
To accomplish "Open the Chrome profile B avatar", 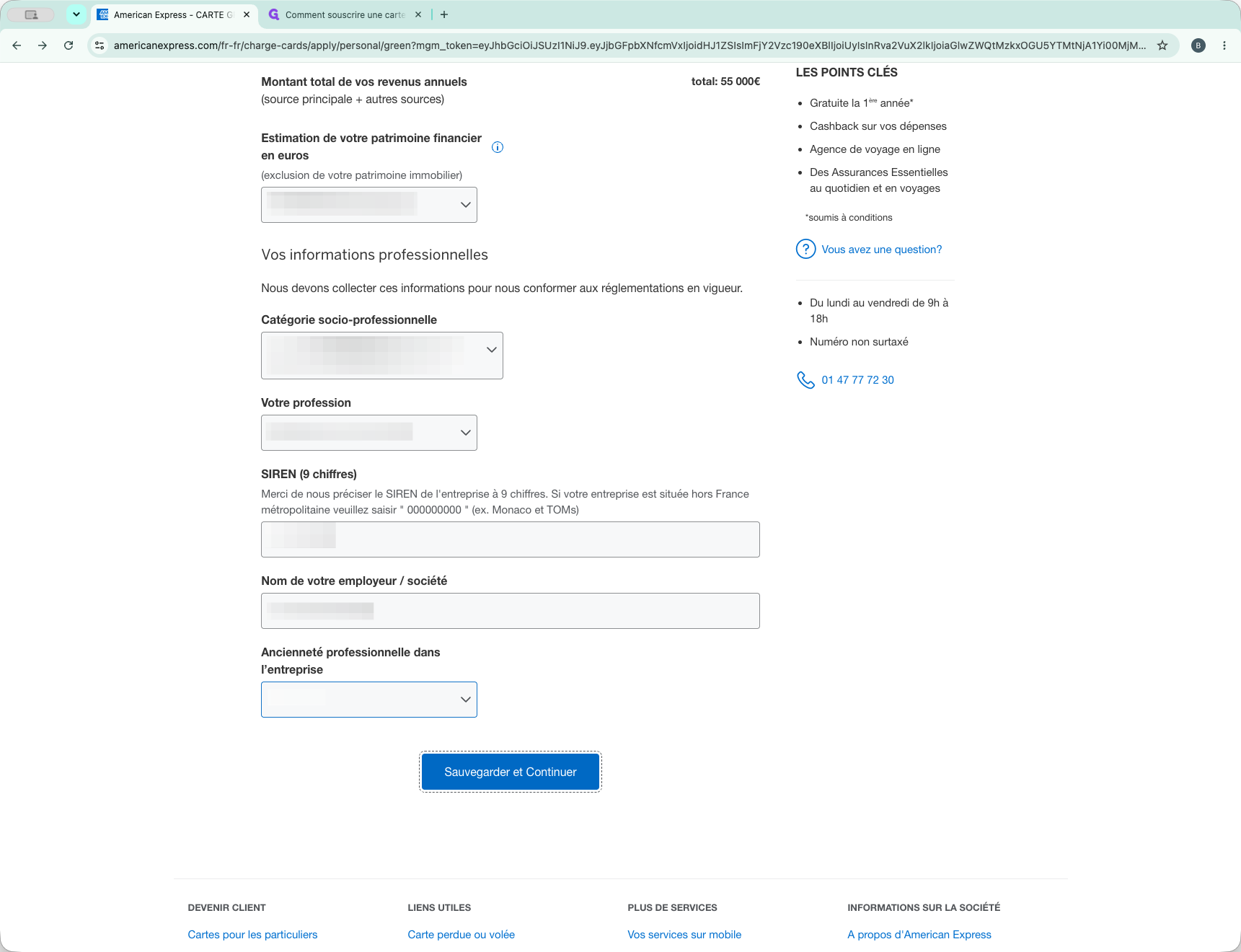I will tap(1198, 45).
